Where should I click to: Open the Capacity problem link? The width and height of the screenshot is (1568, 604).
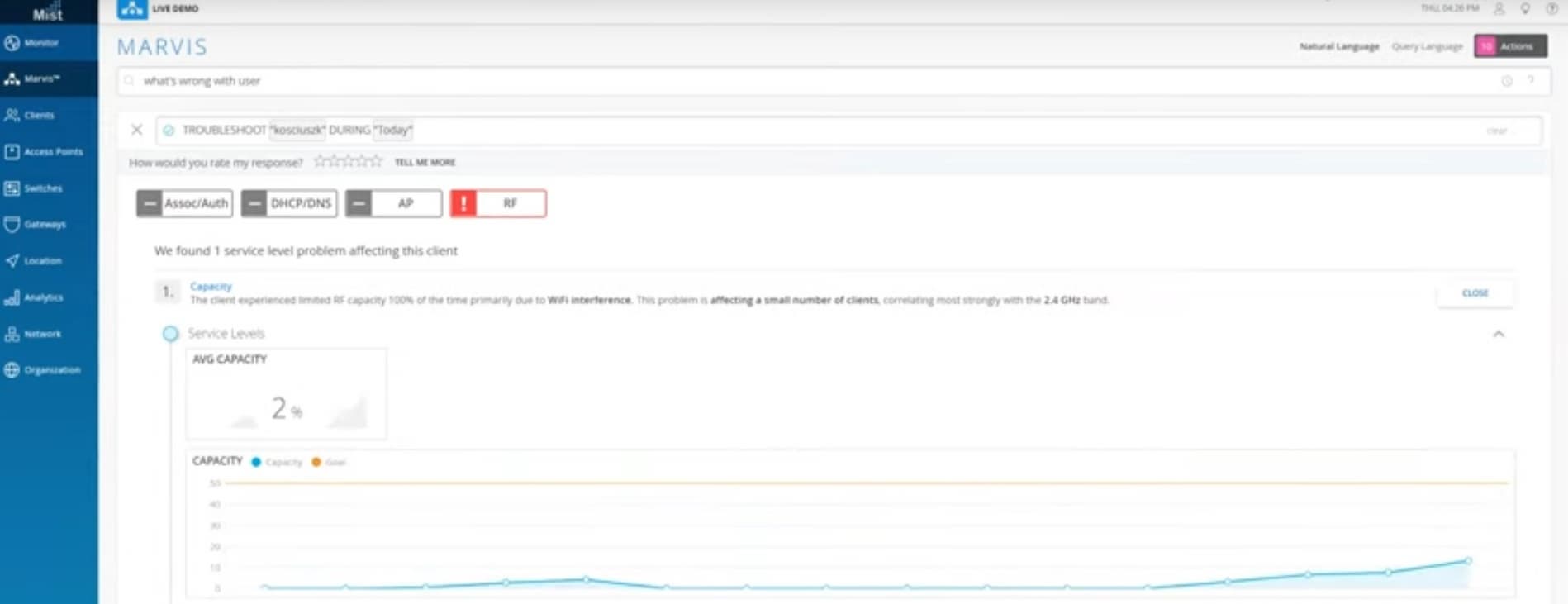[x=211, y=287]
